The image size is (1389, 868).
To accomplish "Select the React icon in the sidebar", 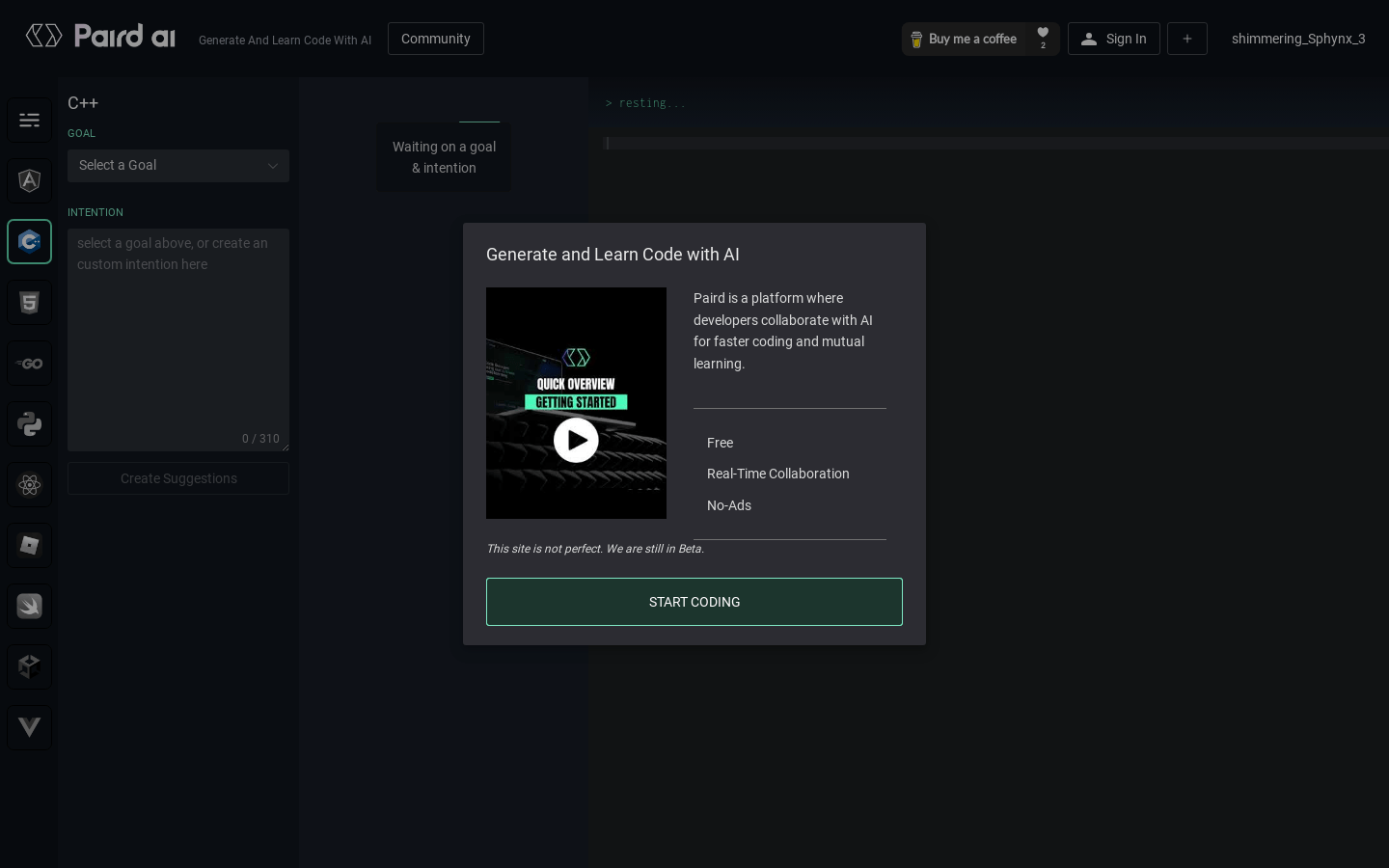I will [x=29, y=484].
